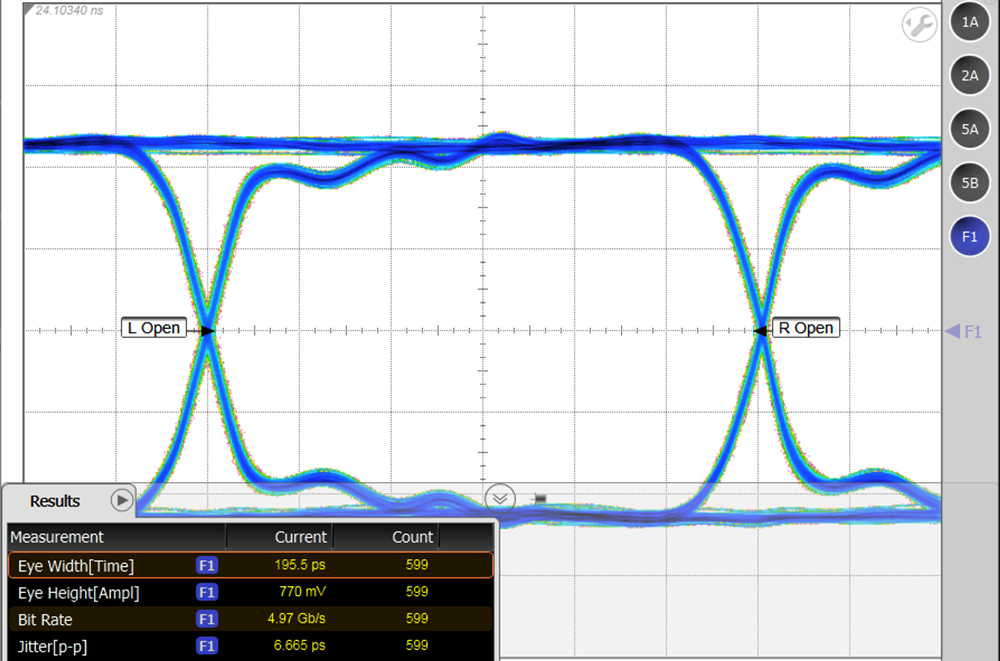1000x661 pixels.
Task: Switch to the Results tab
Action: click(x=55, y=501)
